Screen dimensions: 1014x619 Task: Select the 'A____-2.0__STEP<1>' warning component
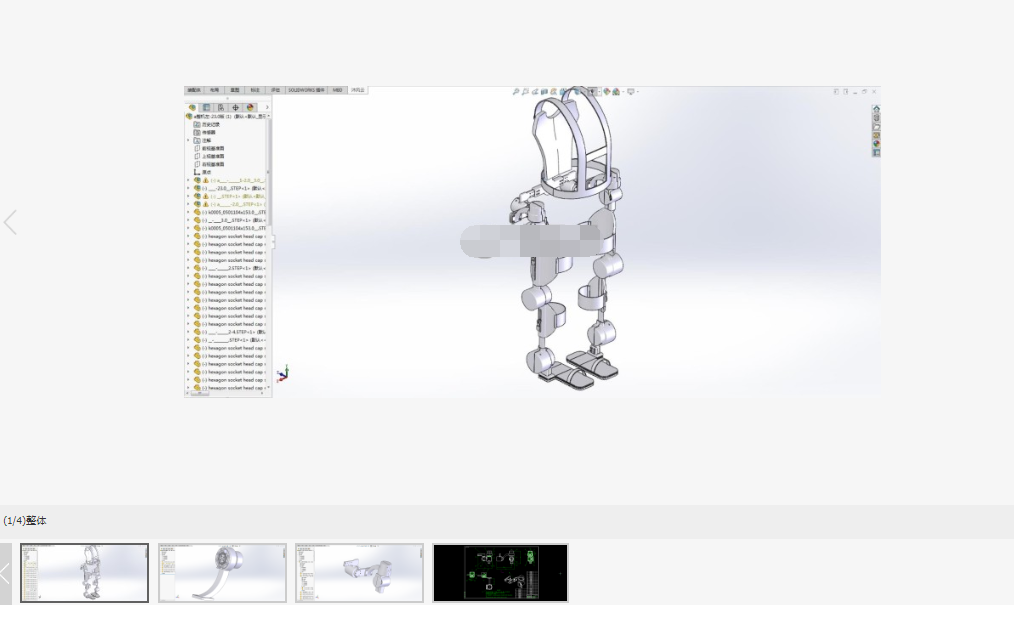pos(230,204)
